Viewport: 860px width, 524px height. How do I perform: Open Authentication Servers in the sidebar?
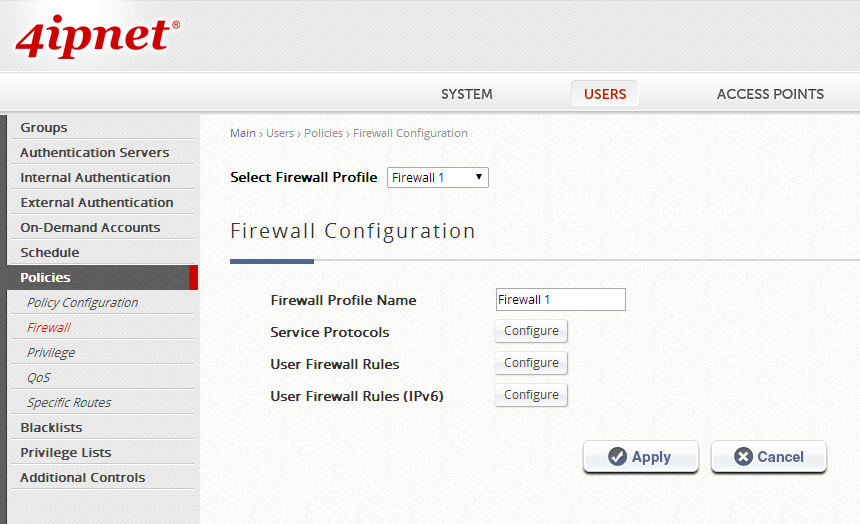[x=94, y=153]
